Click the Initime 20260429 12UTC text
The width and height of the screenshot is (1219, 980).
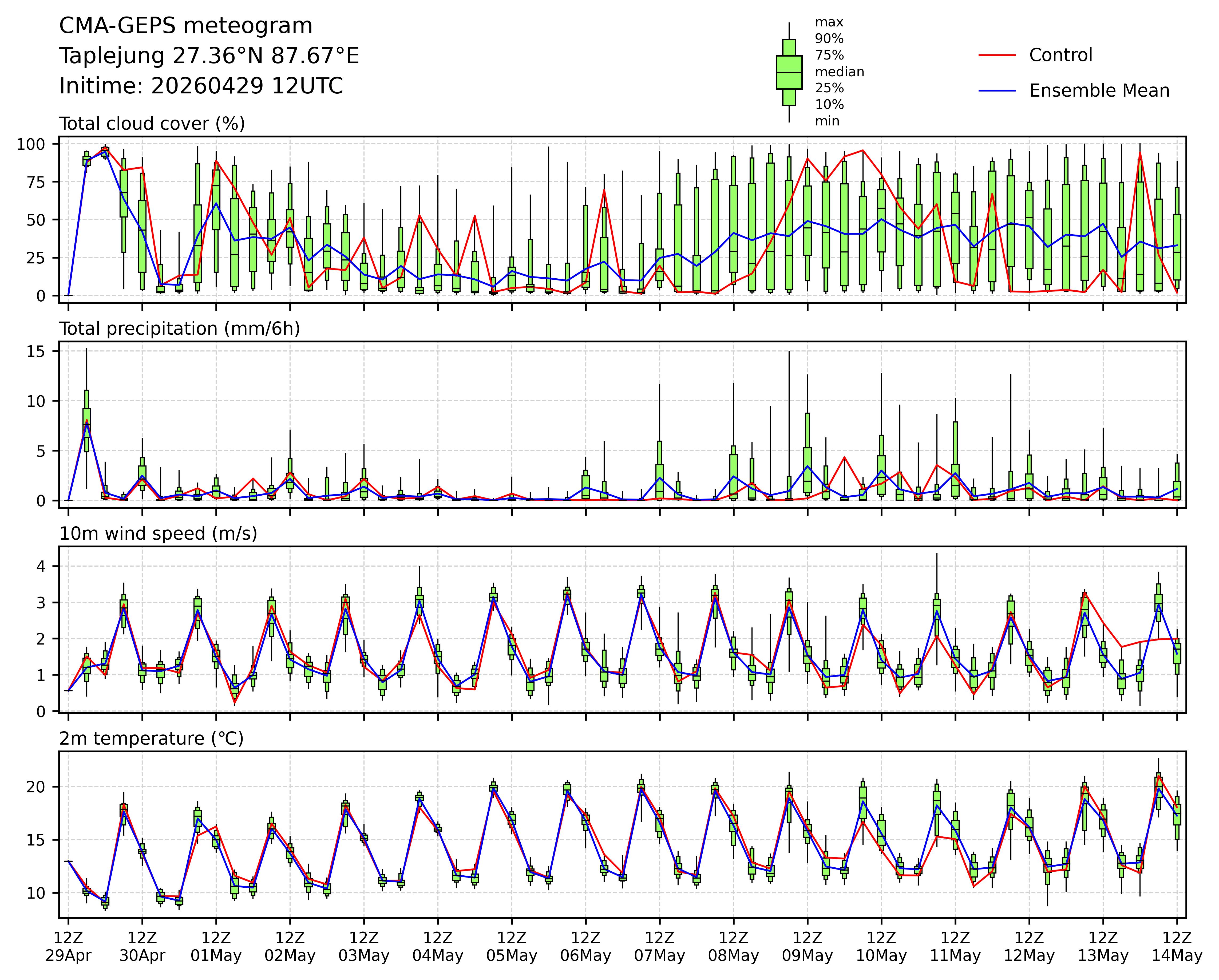201,86
